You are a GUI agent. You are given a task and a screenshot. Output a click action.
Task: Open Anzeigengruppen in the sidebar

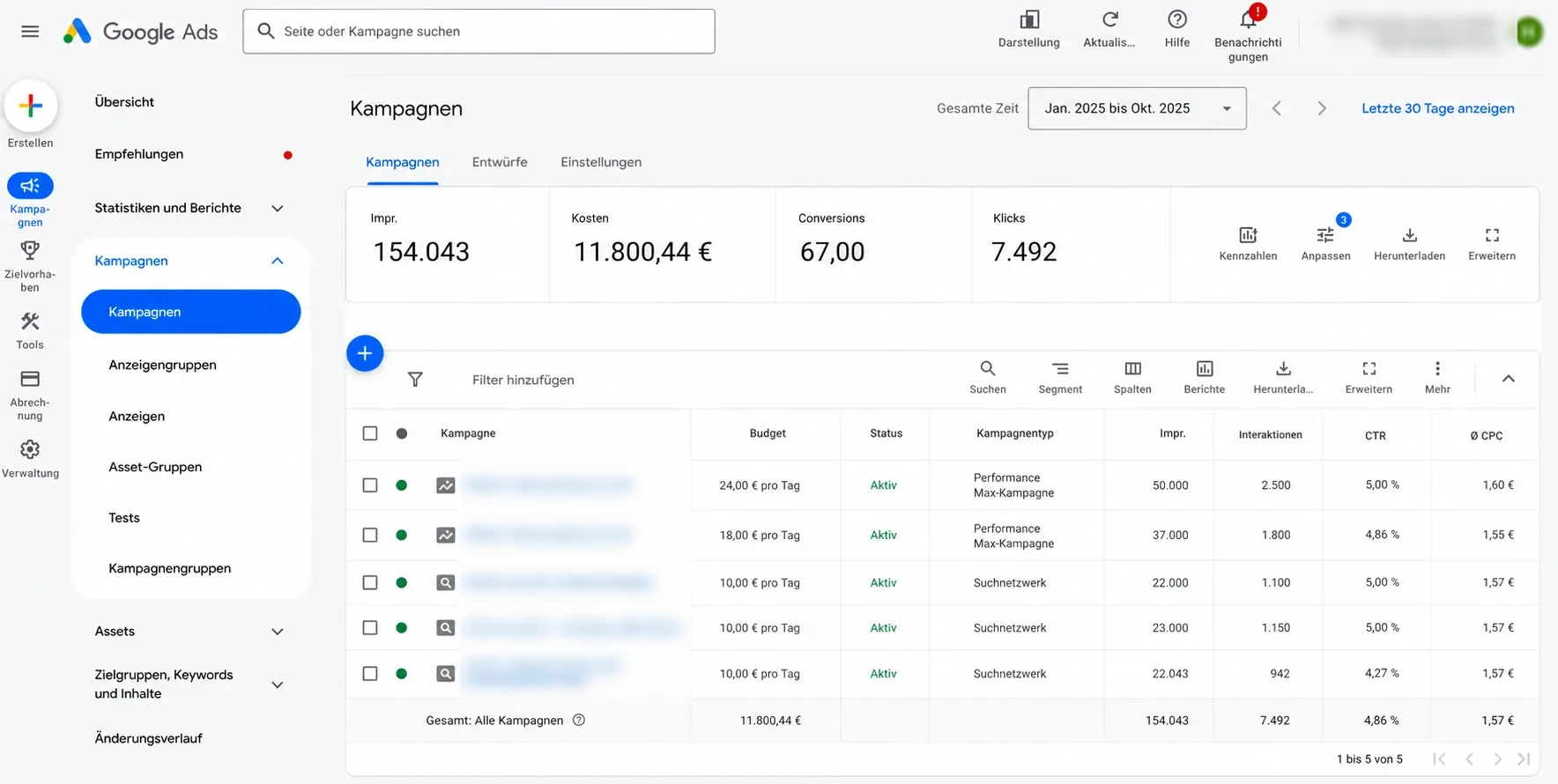coord(162,365)
